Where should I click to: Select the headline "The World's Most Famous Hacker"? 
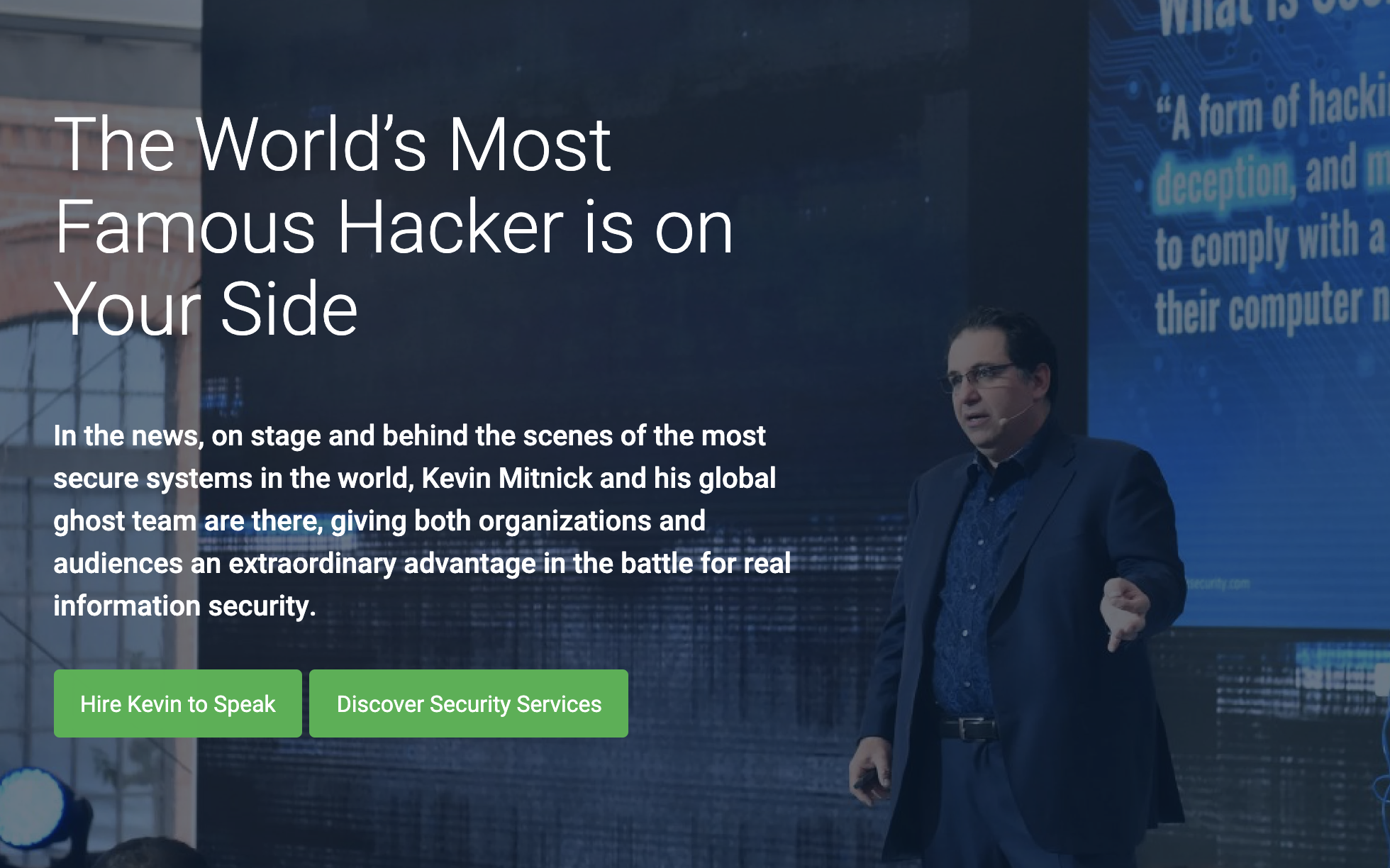[394, 226]
